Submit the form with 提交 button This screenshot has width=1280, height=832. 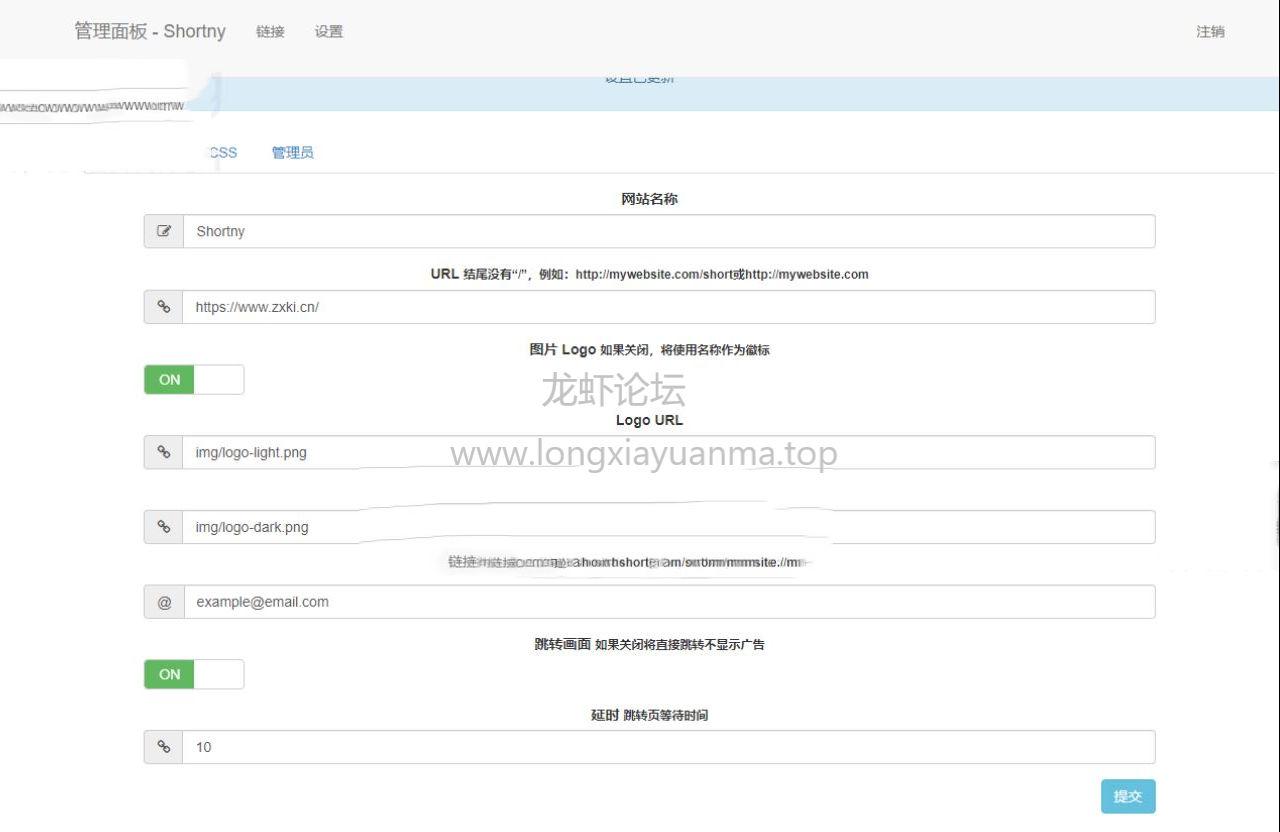coord(1128,796)
